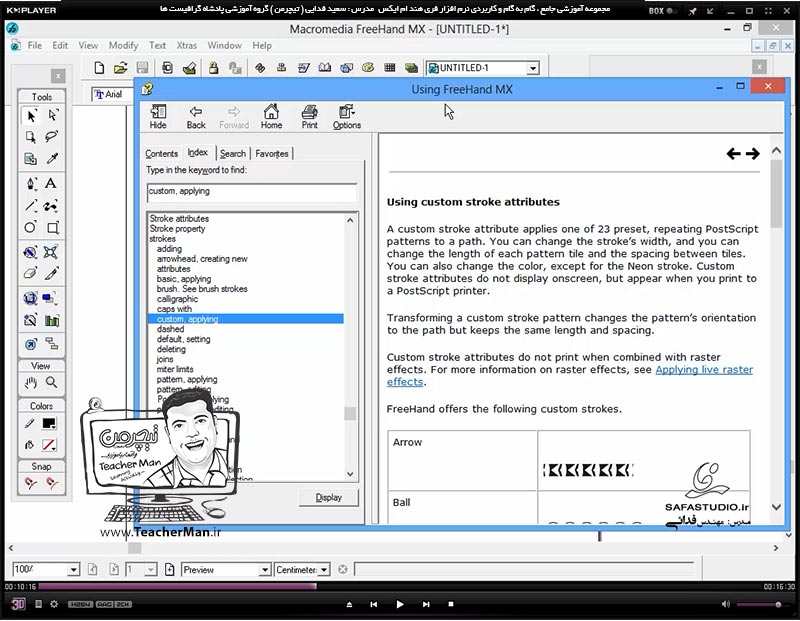This screenshot has width=800, height=621.
Task: Go to help Home page
Action: tap(271, 117)
